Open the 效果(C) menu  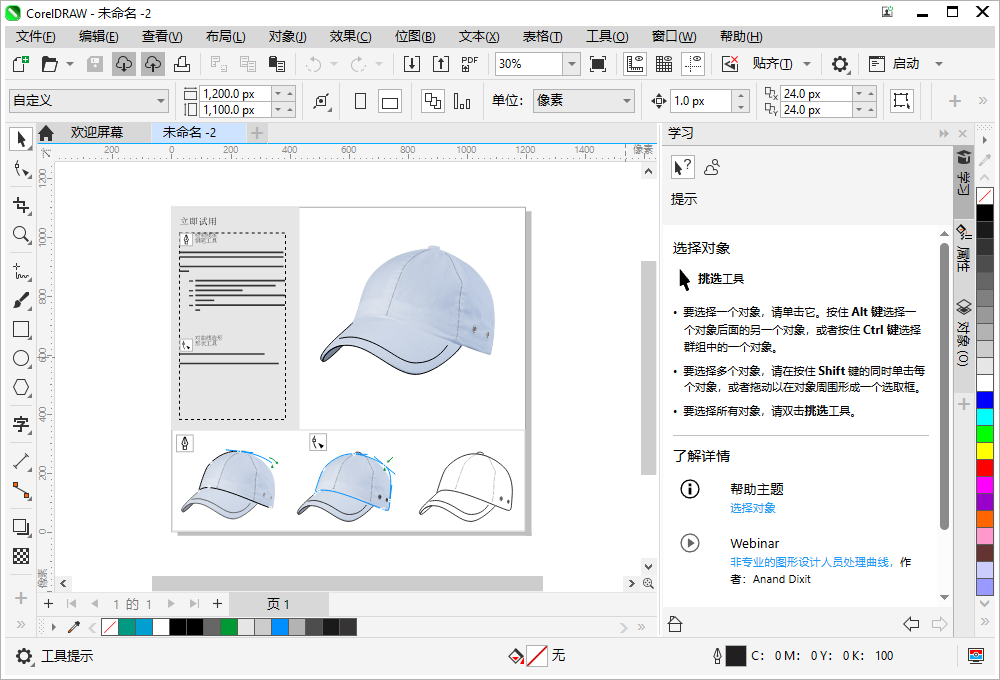(x=350, y=37)
